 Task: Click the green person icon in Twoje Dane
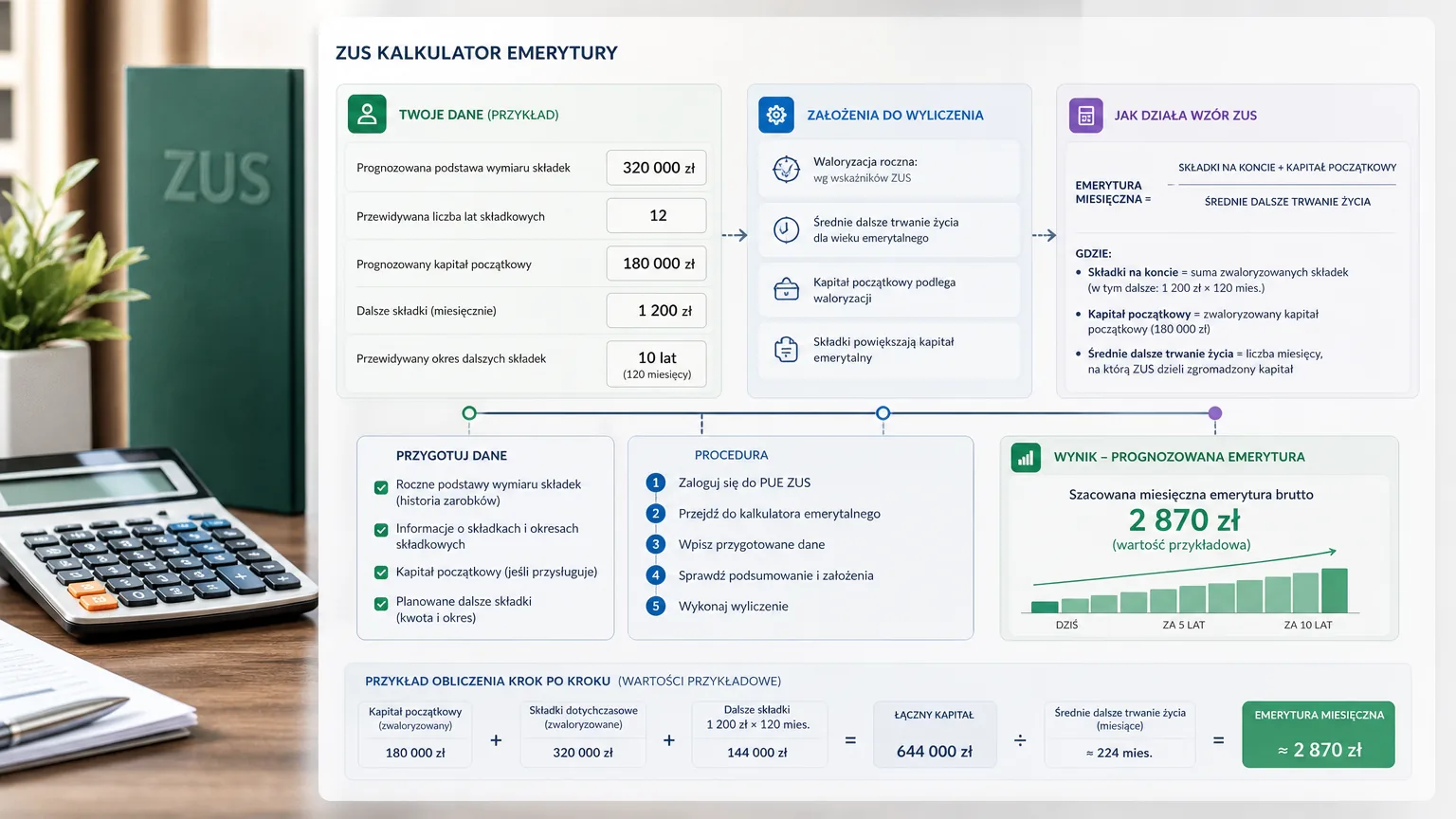coord(367,114)
